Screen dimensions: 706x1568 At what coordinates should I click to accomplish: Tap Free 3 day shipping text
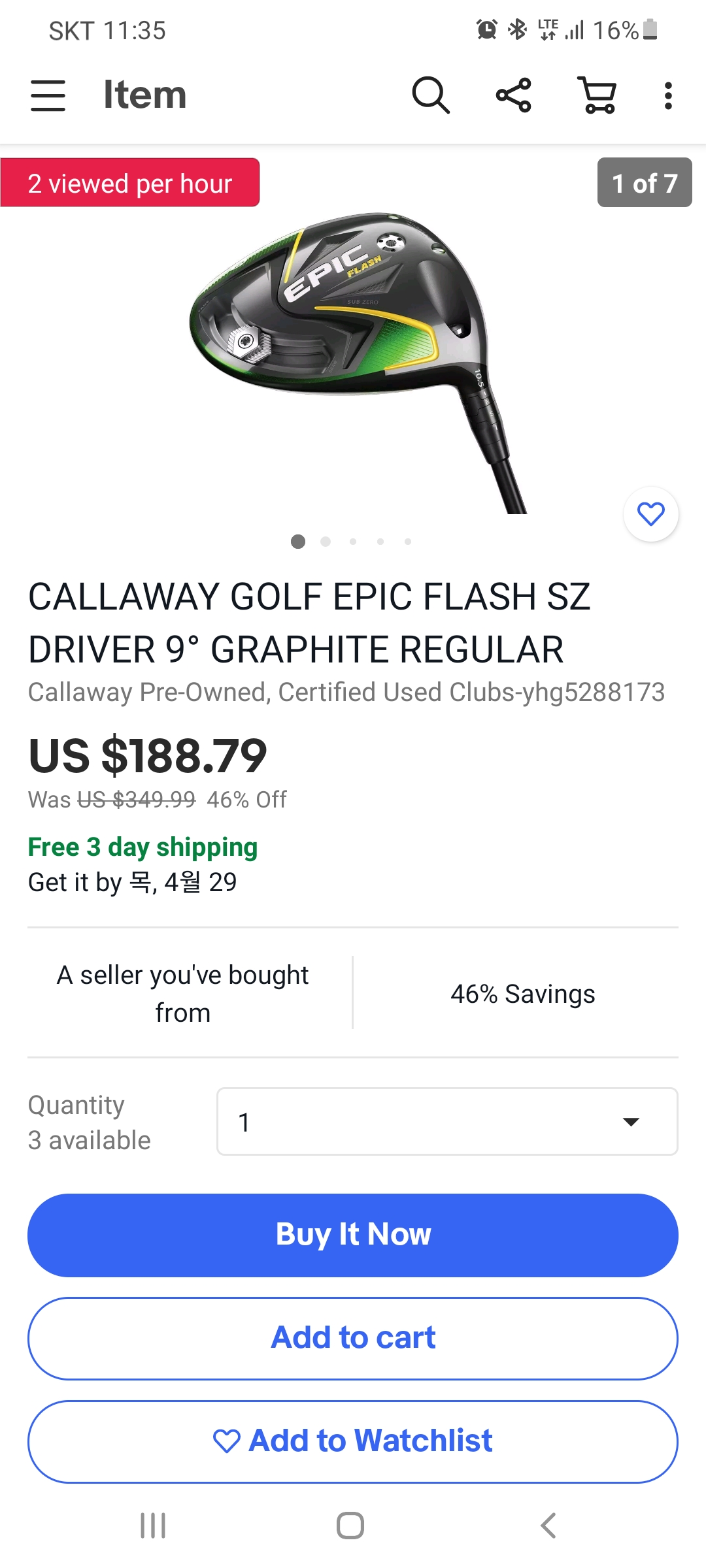point(143,847)
